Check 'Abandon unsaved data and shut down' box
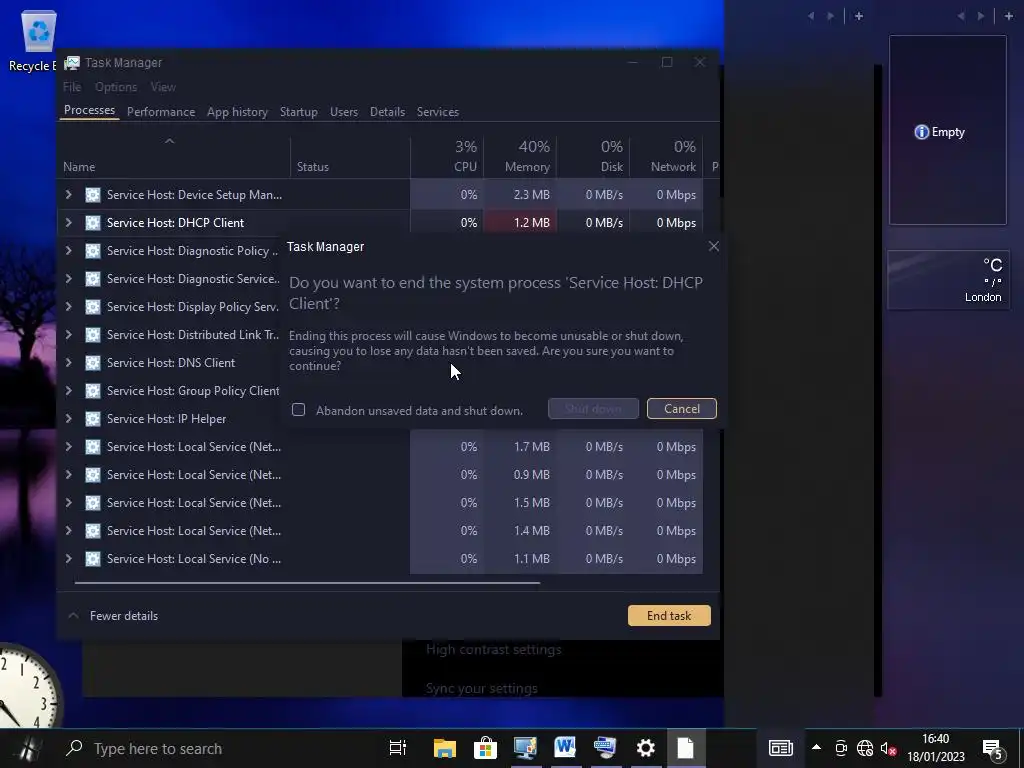 298,409
